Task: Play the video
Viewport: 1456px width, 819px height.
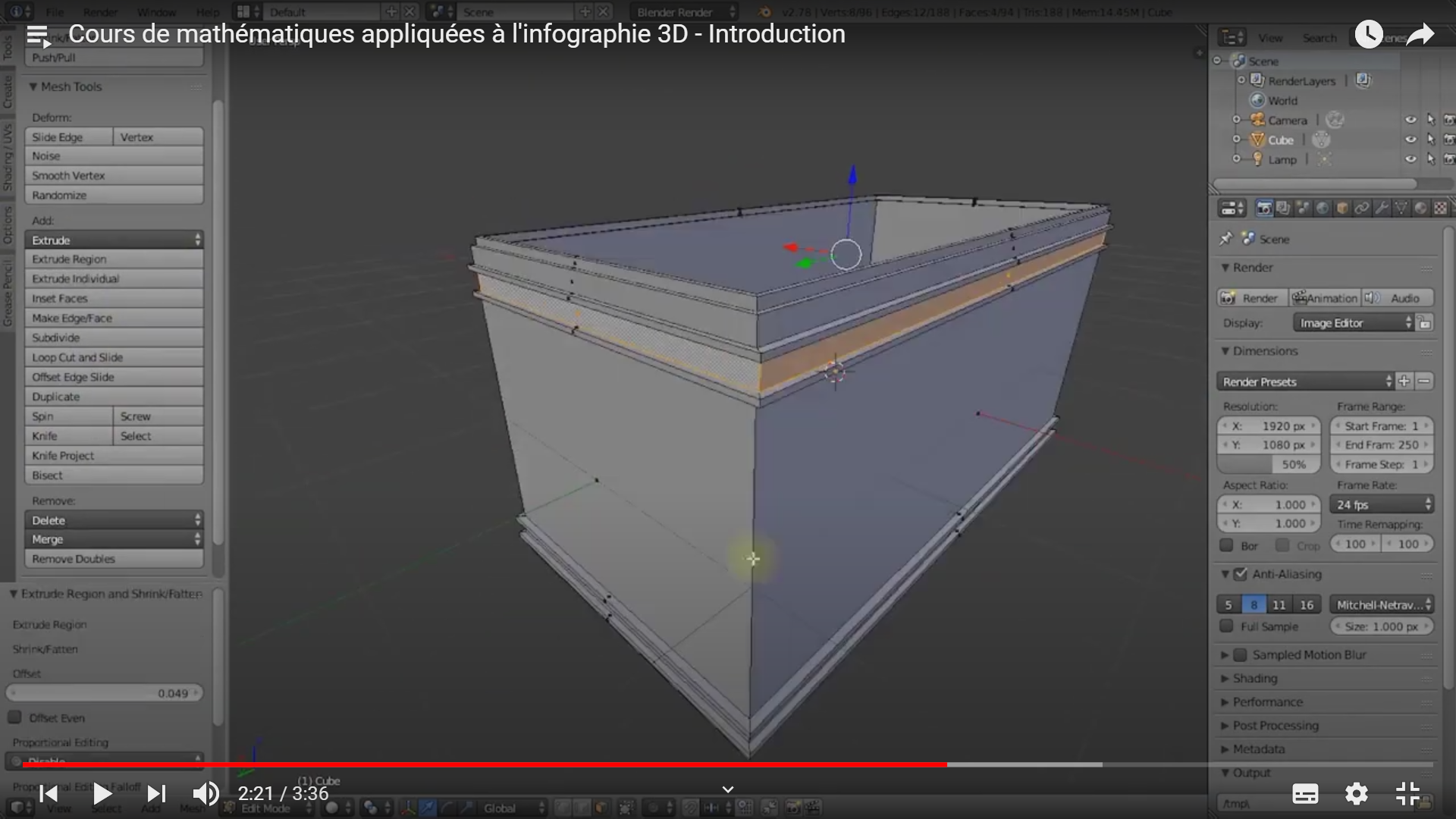Action: [x=102, y=794]
